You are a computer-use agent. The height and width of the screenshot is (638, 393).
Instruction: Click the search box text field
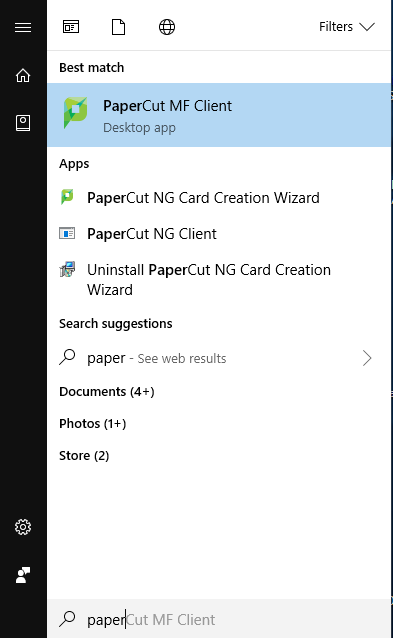219,619
